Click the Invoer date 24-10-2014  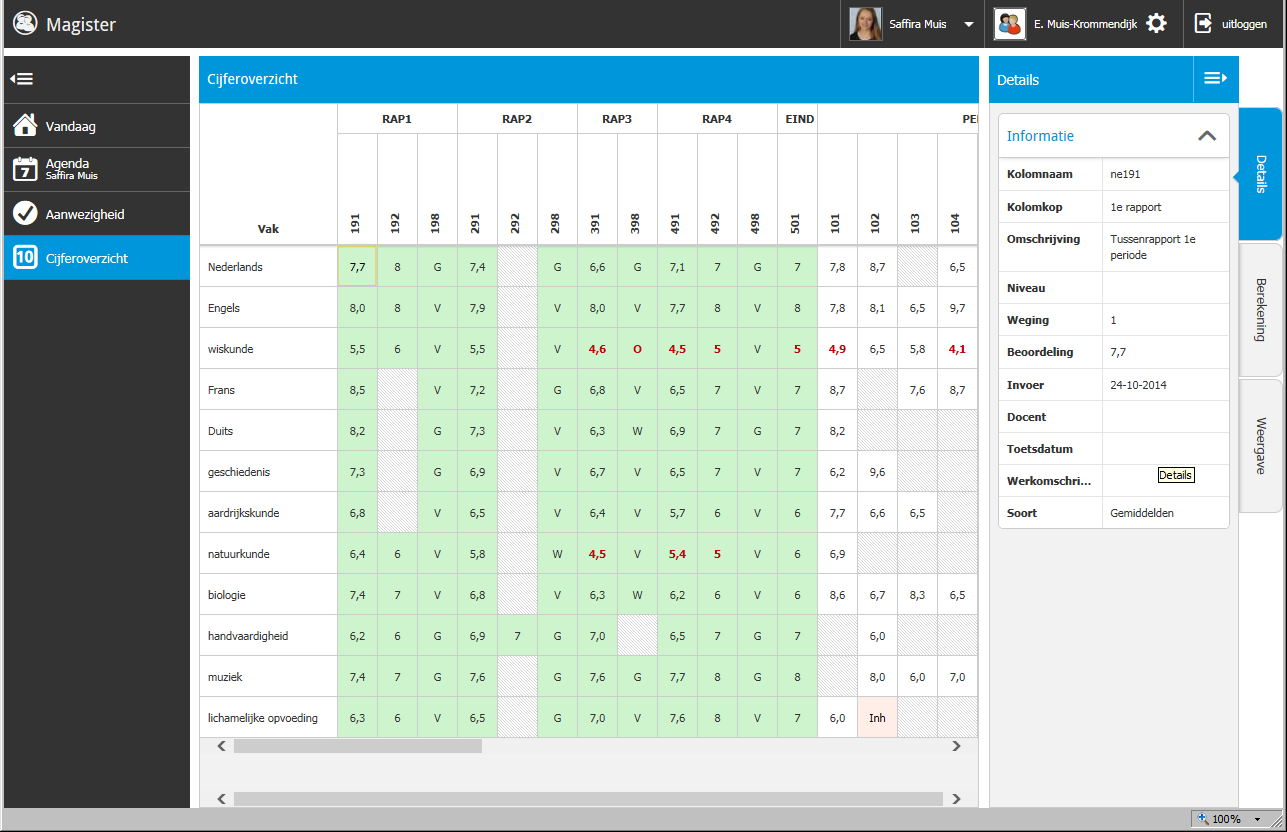tap(1138, 385)
